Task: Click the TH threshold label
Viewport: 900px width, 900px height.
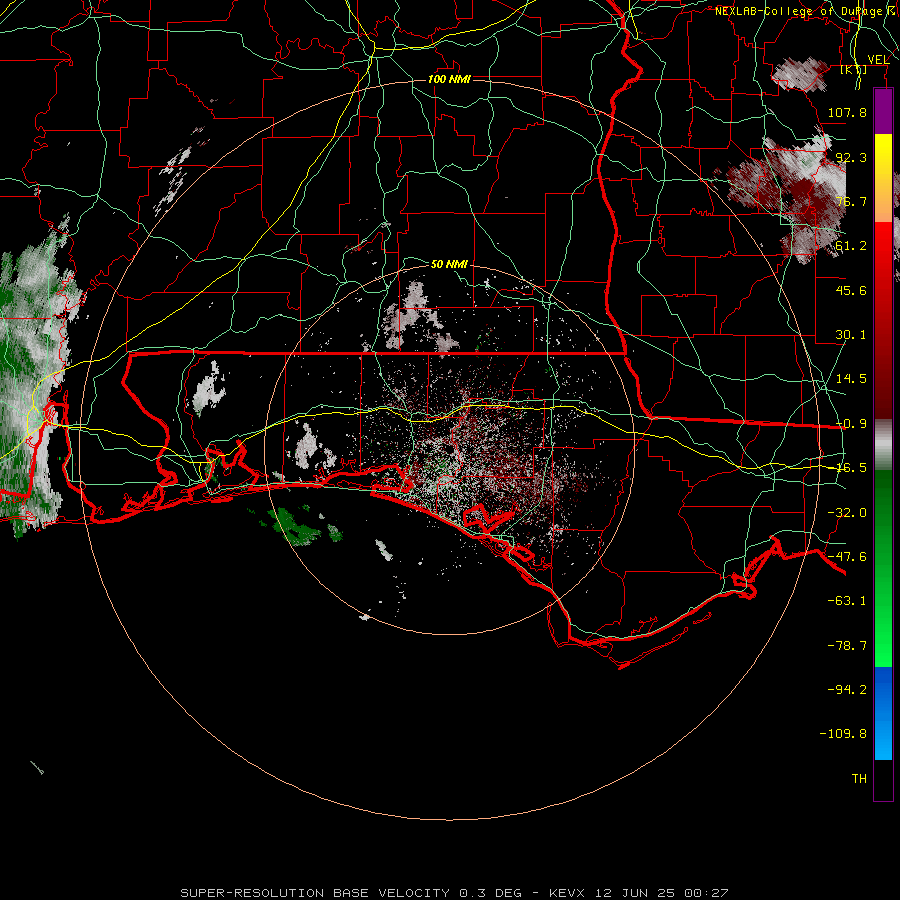Action: 859,779
